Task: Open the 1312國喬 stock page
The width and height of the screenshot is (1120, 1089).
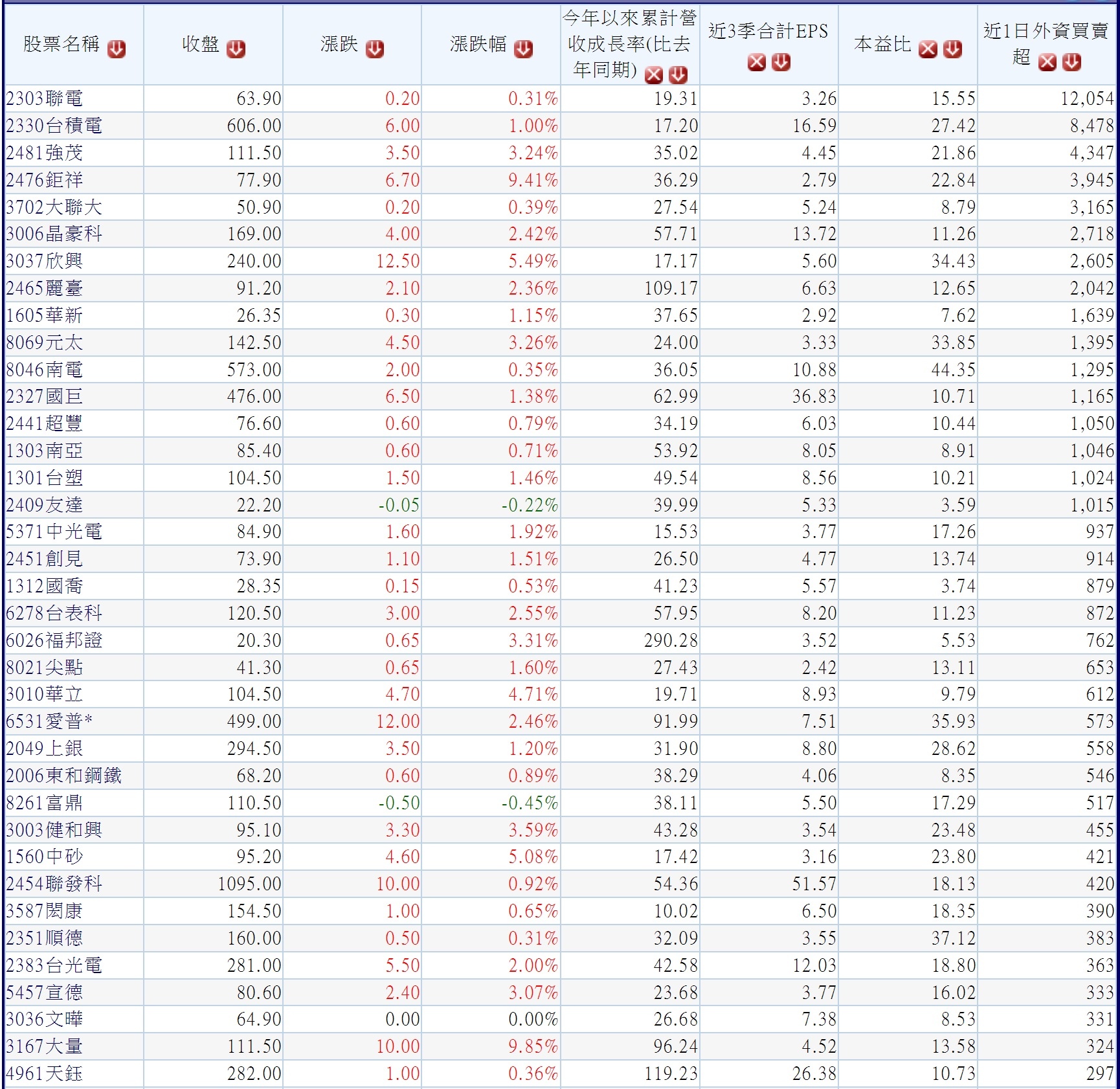Action: (45, 586)
